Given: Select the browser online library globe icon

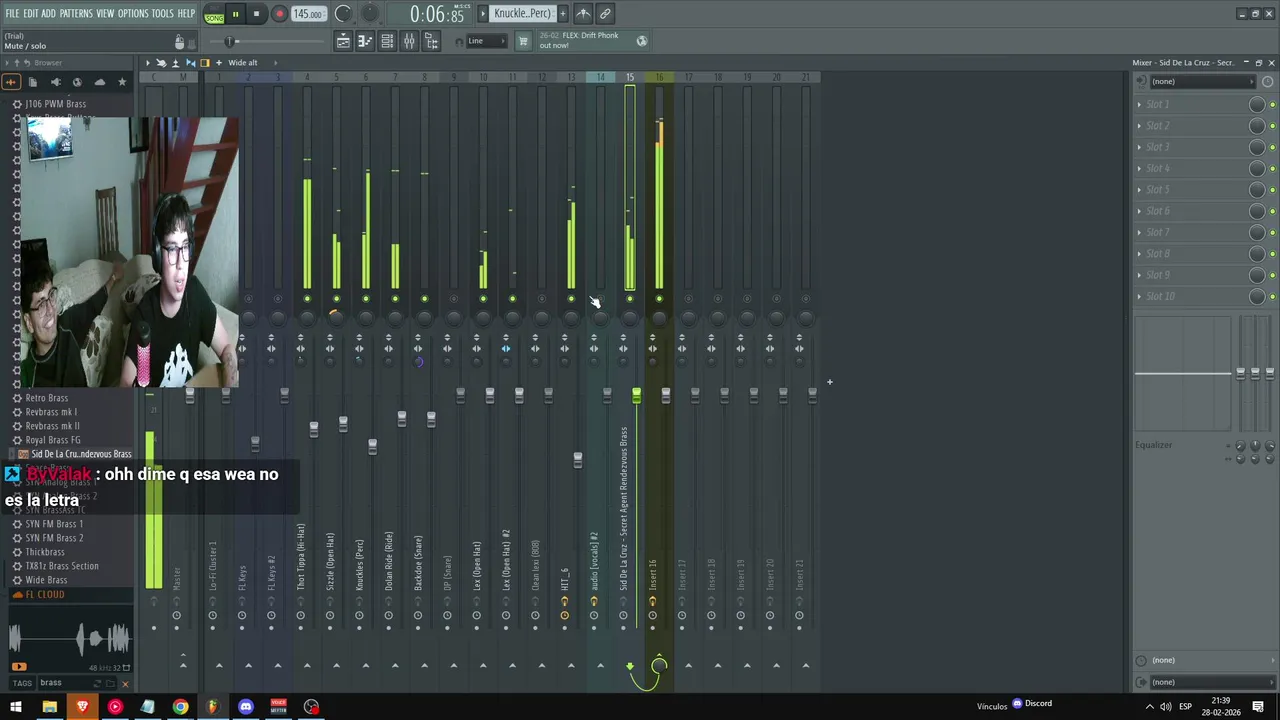Looking at the screenshot, I should pyautogui.click(x=77, y=82).
